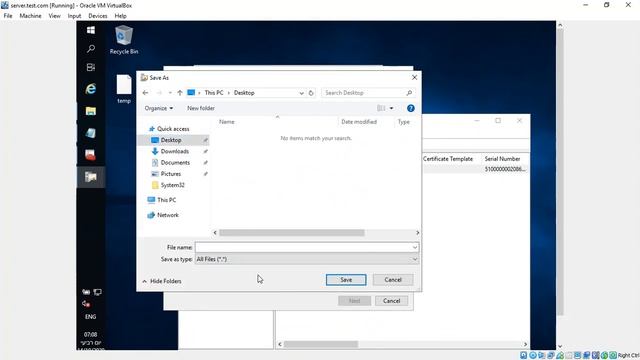Select the active certificate app on the taskbar

coord(91,177)
